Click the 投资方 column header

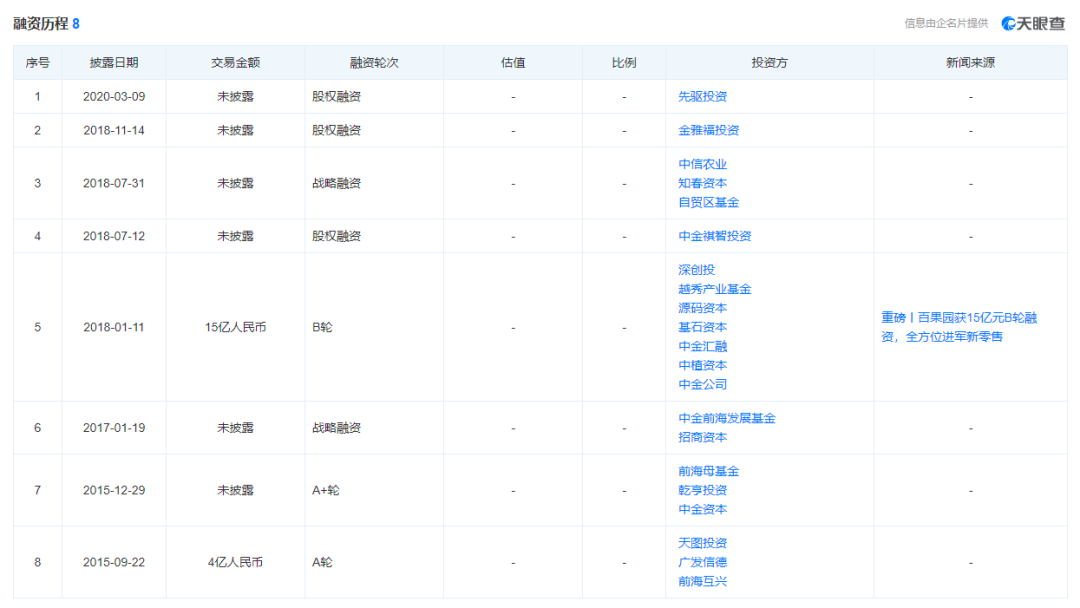(769, 63)
